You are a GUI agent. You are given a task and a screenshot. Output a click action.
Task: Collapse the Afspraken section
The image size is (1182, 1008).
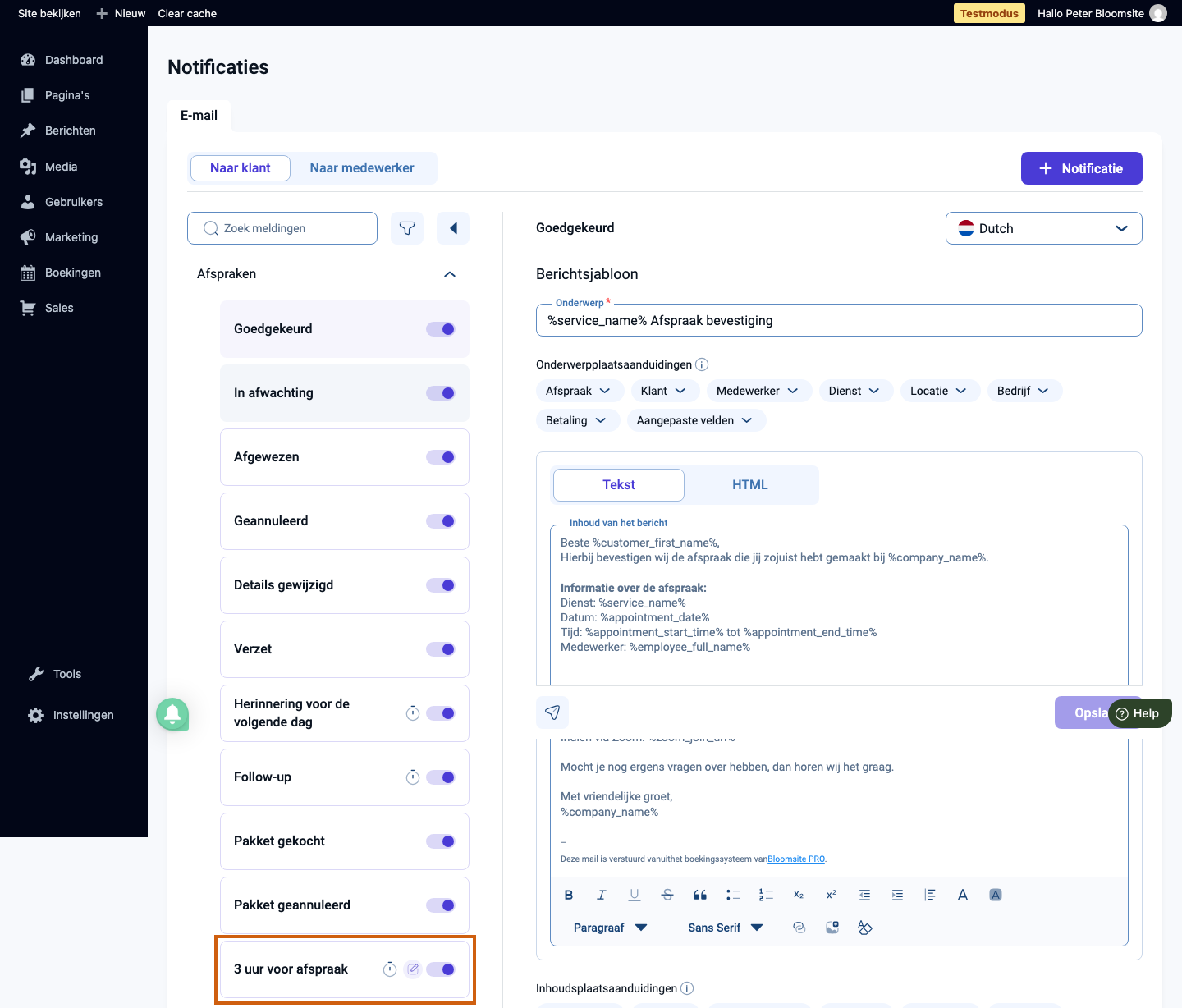pyautogui.click(x=450, y=274)
